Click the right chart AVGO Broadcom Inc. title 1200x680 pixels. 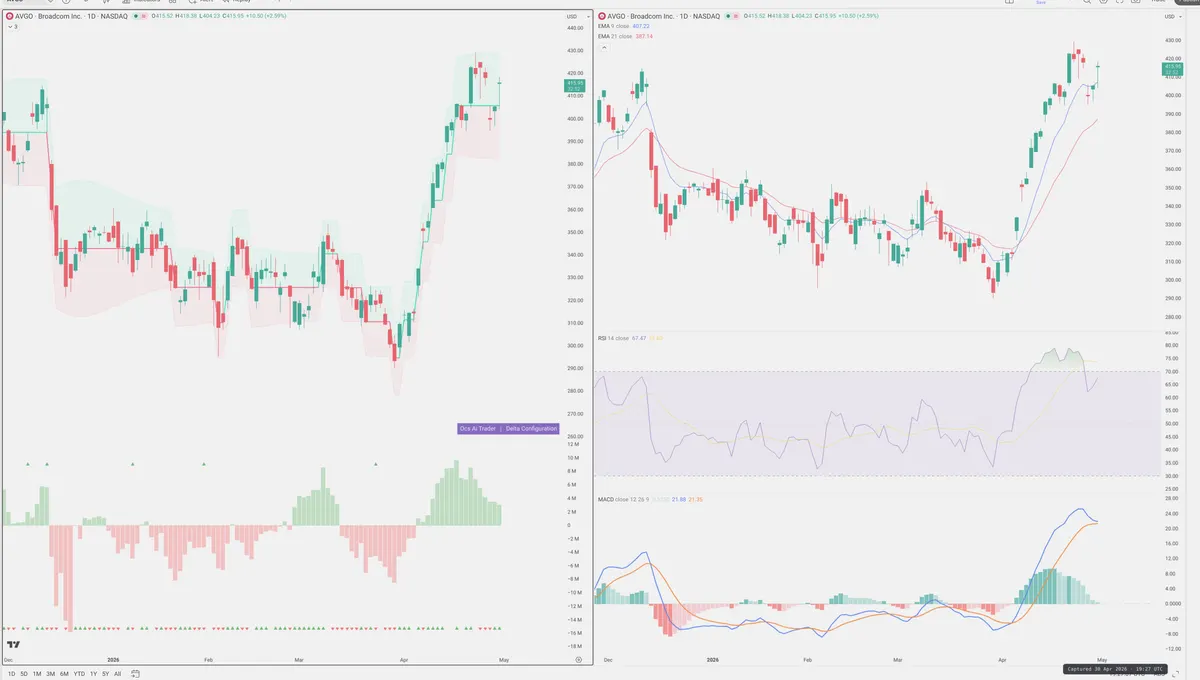click(x=664, y=16)
